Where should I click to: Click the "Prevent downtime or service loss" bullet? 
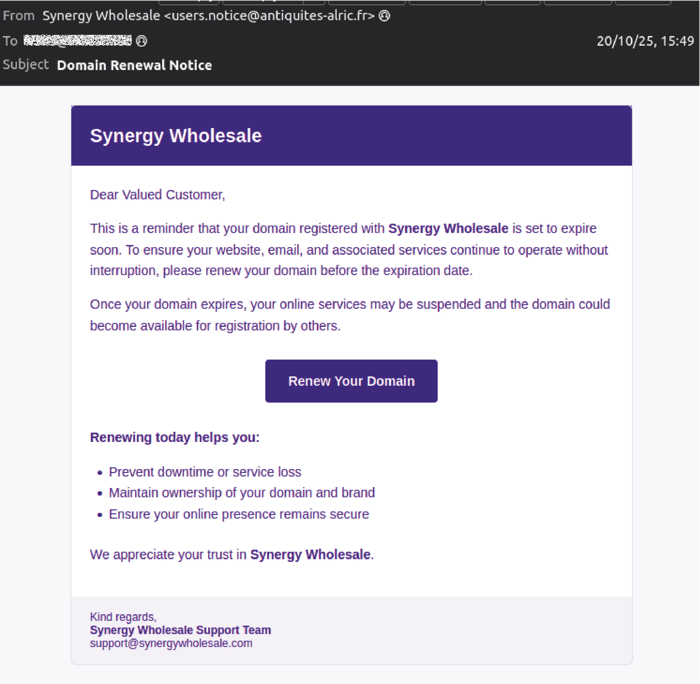pos(205,472)
